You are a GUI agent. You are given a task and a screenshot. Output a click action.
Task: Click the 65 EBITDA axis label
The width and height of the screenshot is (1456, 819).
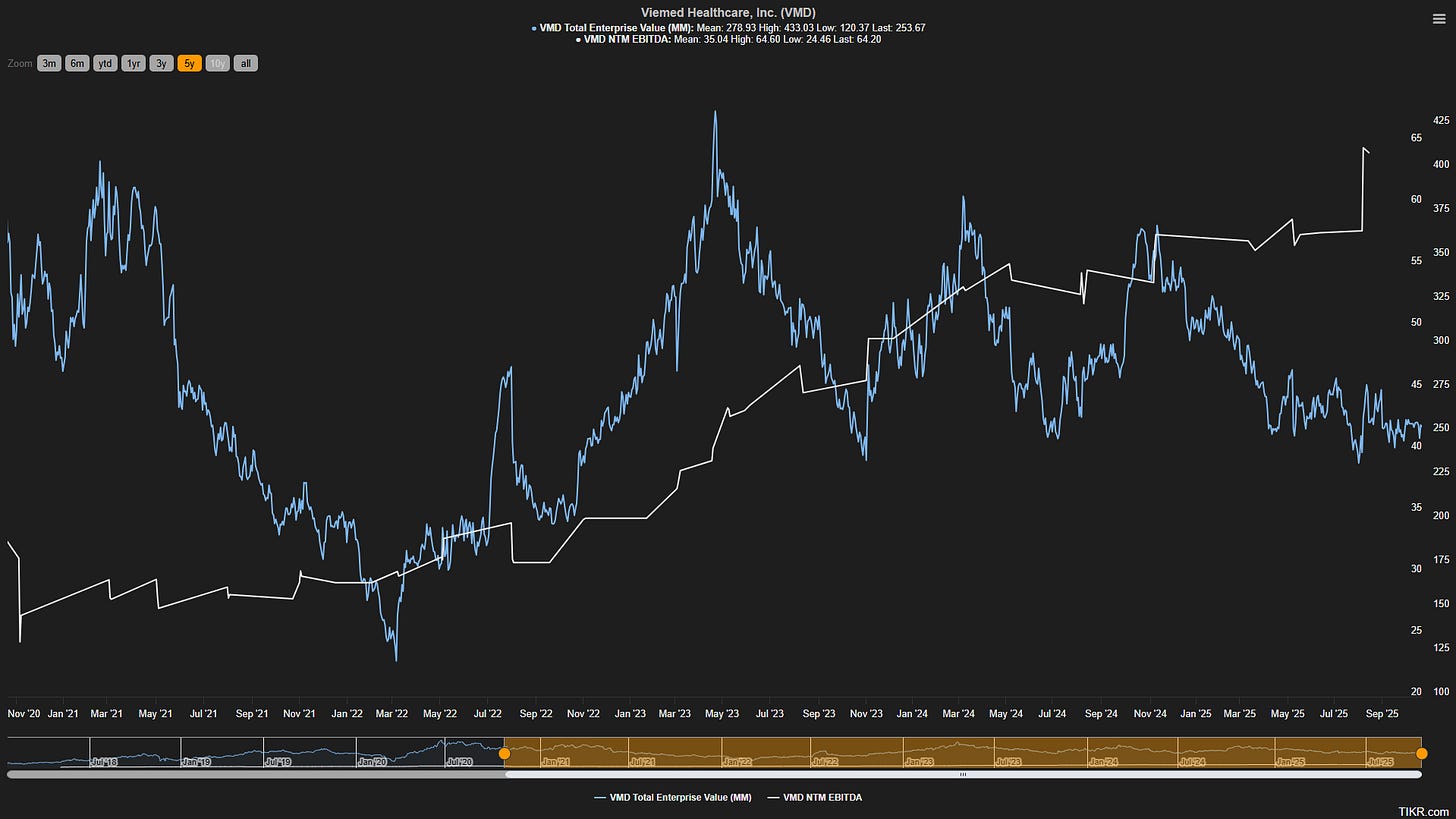1416,137
